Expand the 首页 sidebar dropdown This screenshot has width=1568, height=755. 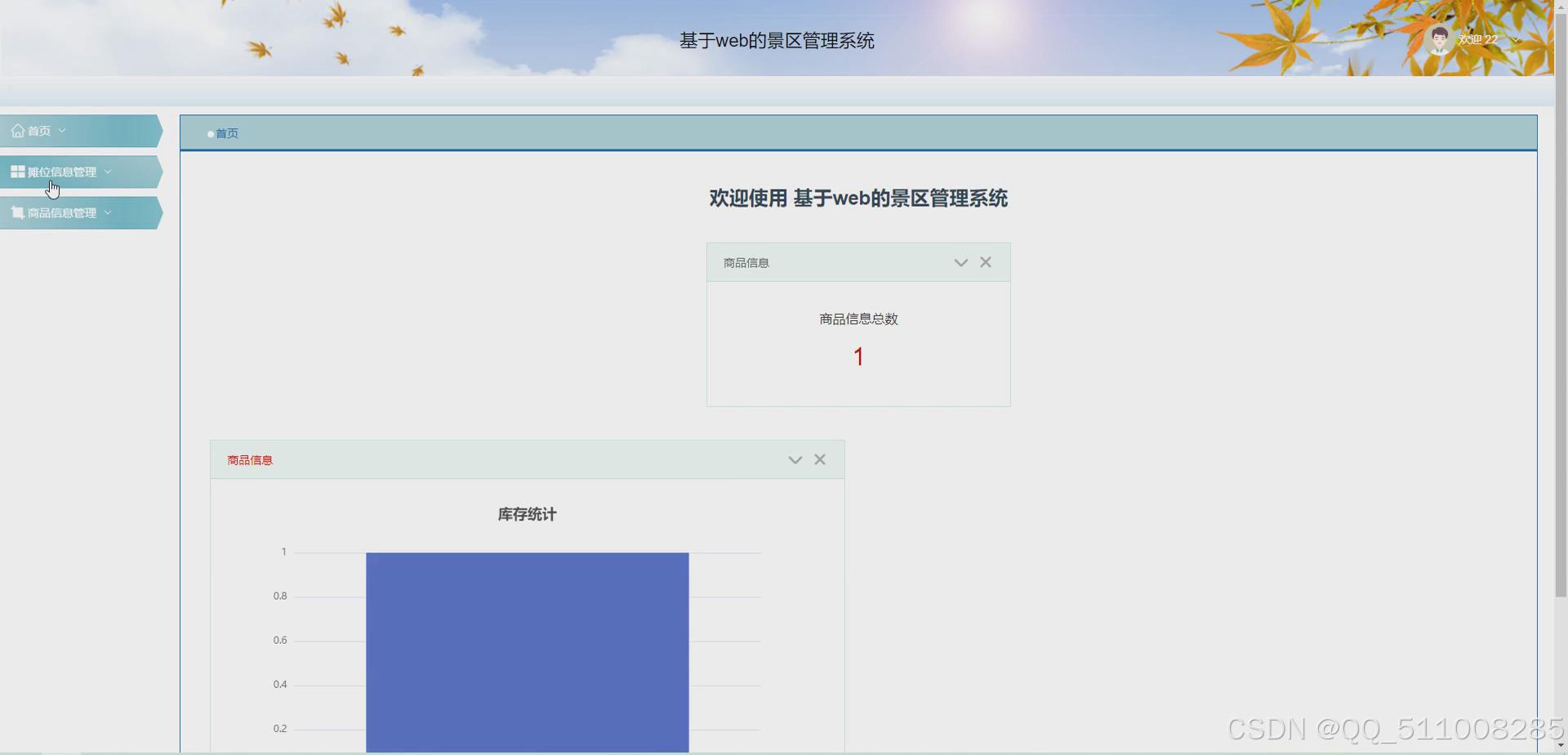[x=61, y=130]
